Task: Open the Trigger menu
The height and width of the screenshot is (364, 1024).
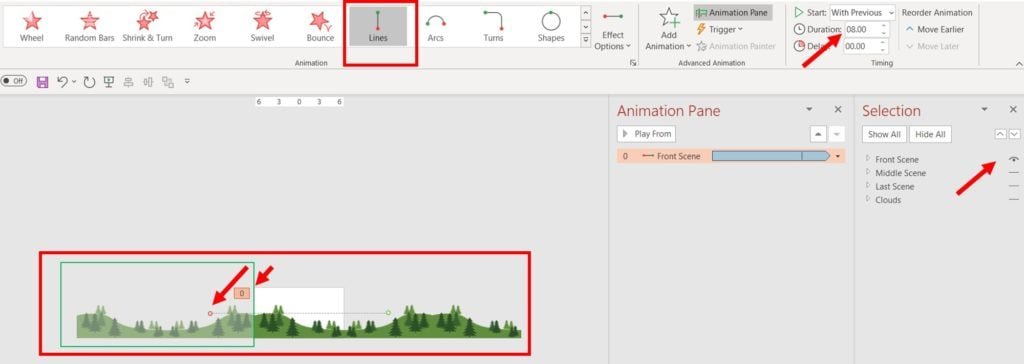Action: tap(720, 29)
